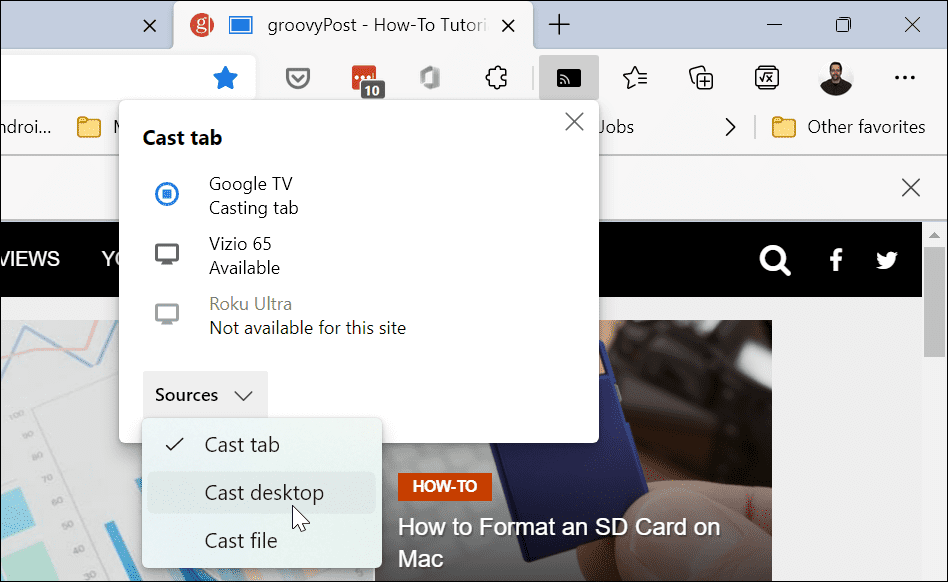Expand the Sources dropdown
This screenshot has width=948, height=582.
coord(205,395)
